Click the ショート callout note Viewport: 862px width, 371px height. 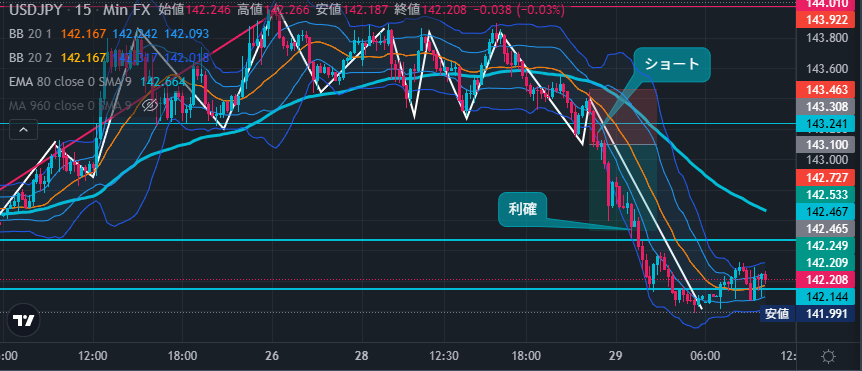tap(672, 65)
